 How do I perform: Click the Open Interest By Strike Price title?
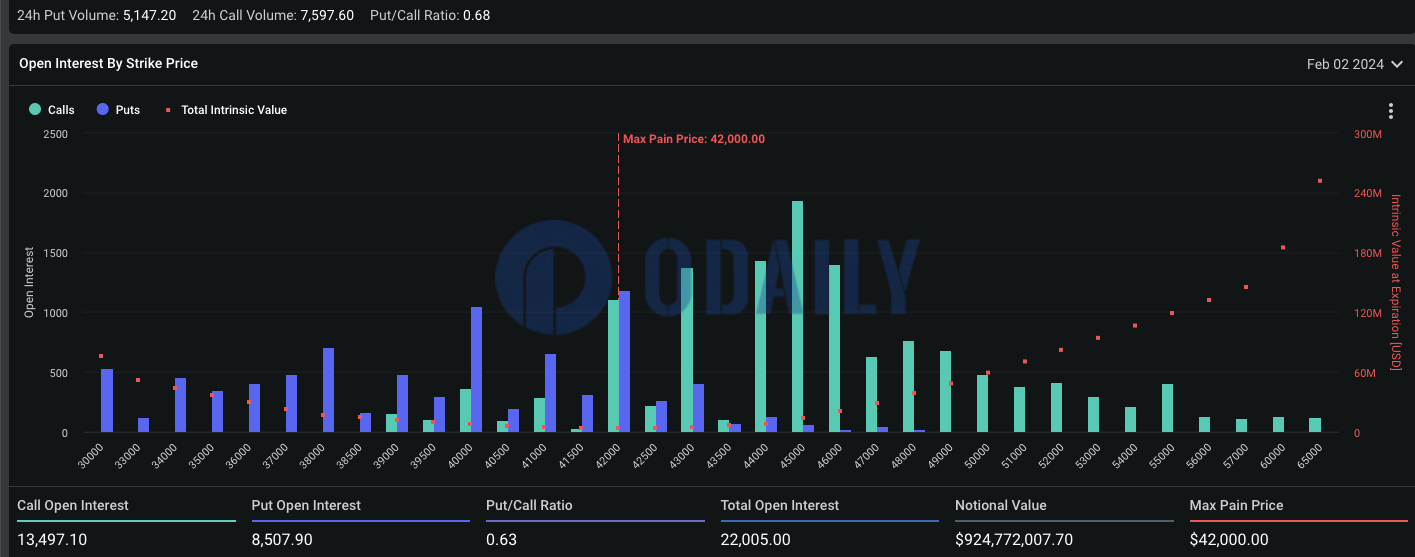108,63
